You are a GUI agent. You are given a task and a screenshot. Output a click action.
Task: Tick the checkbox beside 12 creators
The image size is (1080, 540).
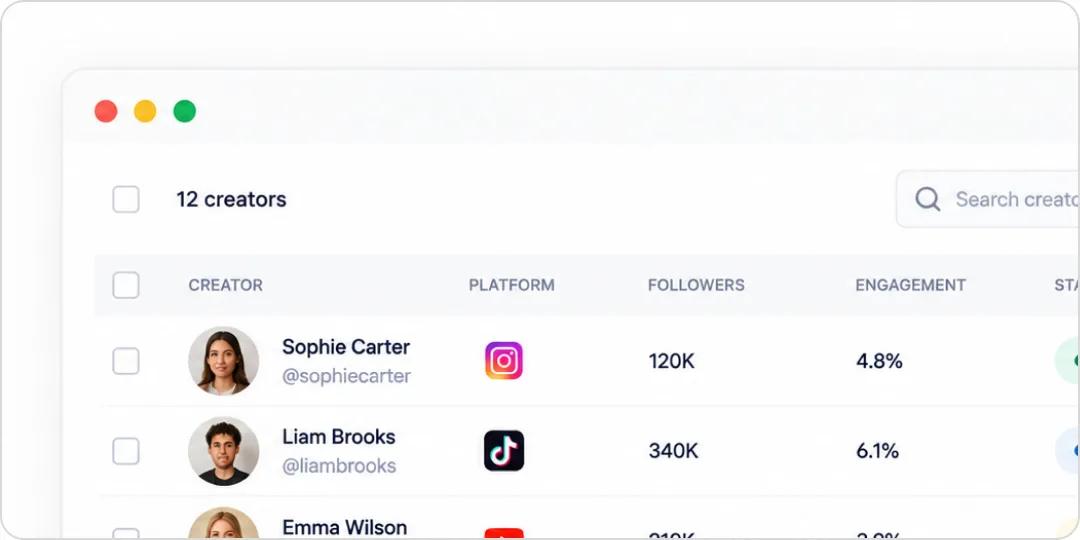(x=126, y=199)
